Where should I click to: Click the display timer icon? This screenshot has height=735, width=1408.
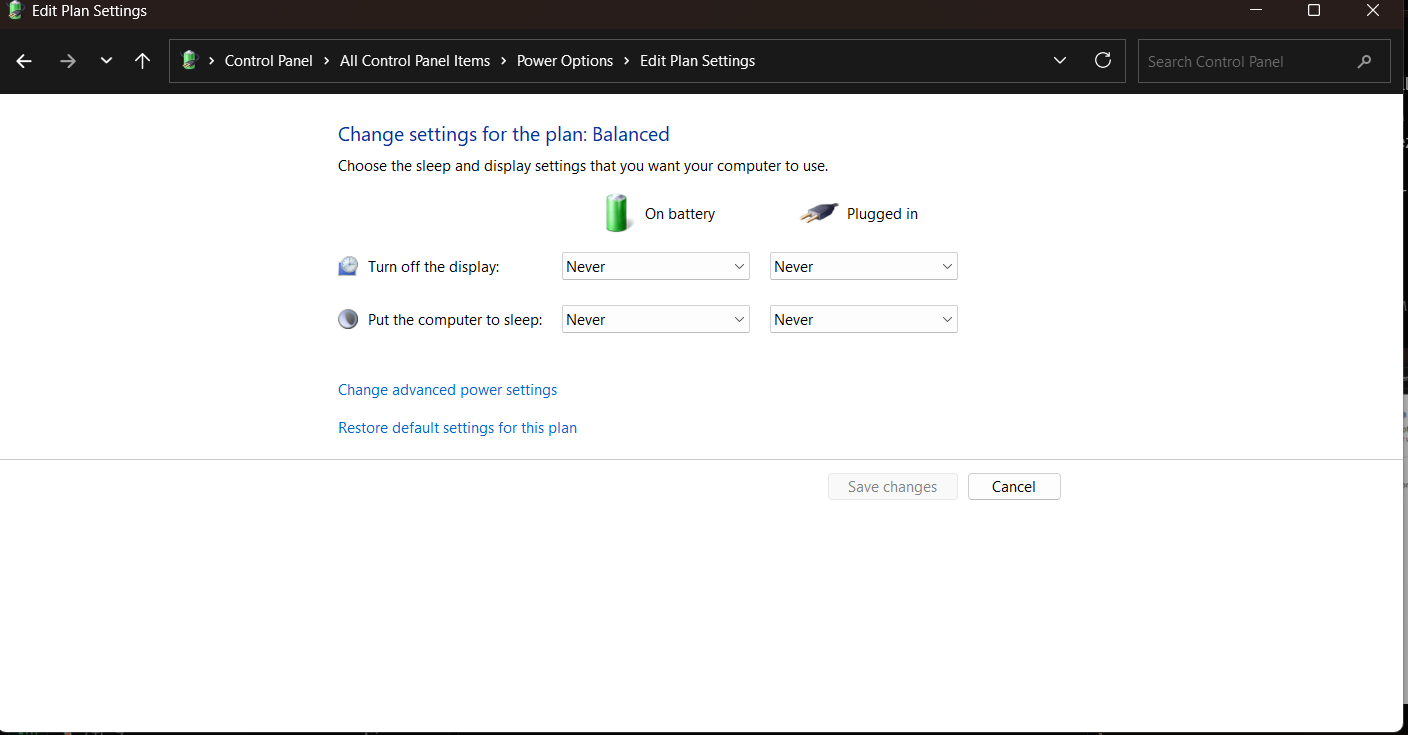tap(348, 266)
